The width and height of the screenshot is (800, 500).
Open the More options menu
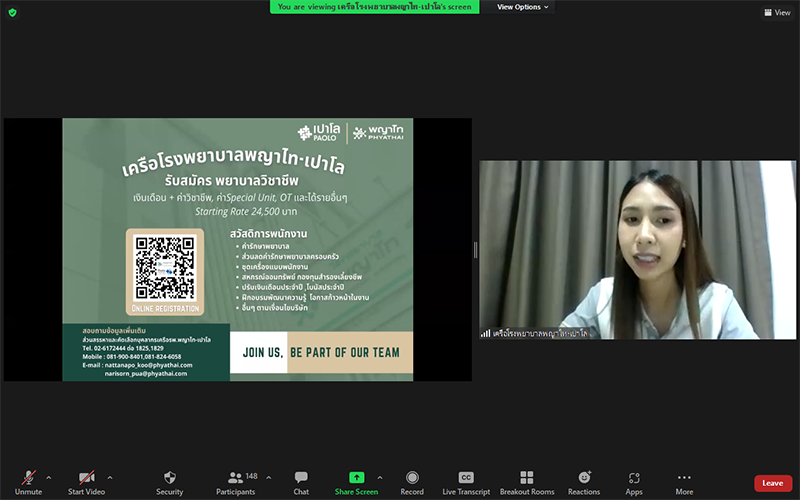click(684, 483)
